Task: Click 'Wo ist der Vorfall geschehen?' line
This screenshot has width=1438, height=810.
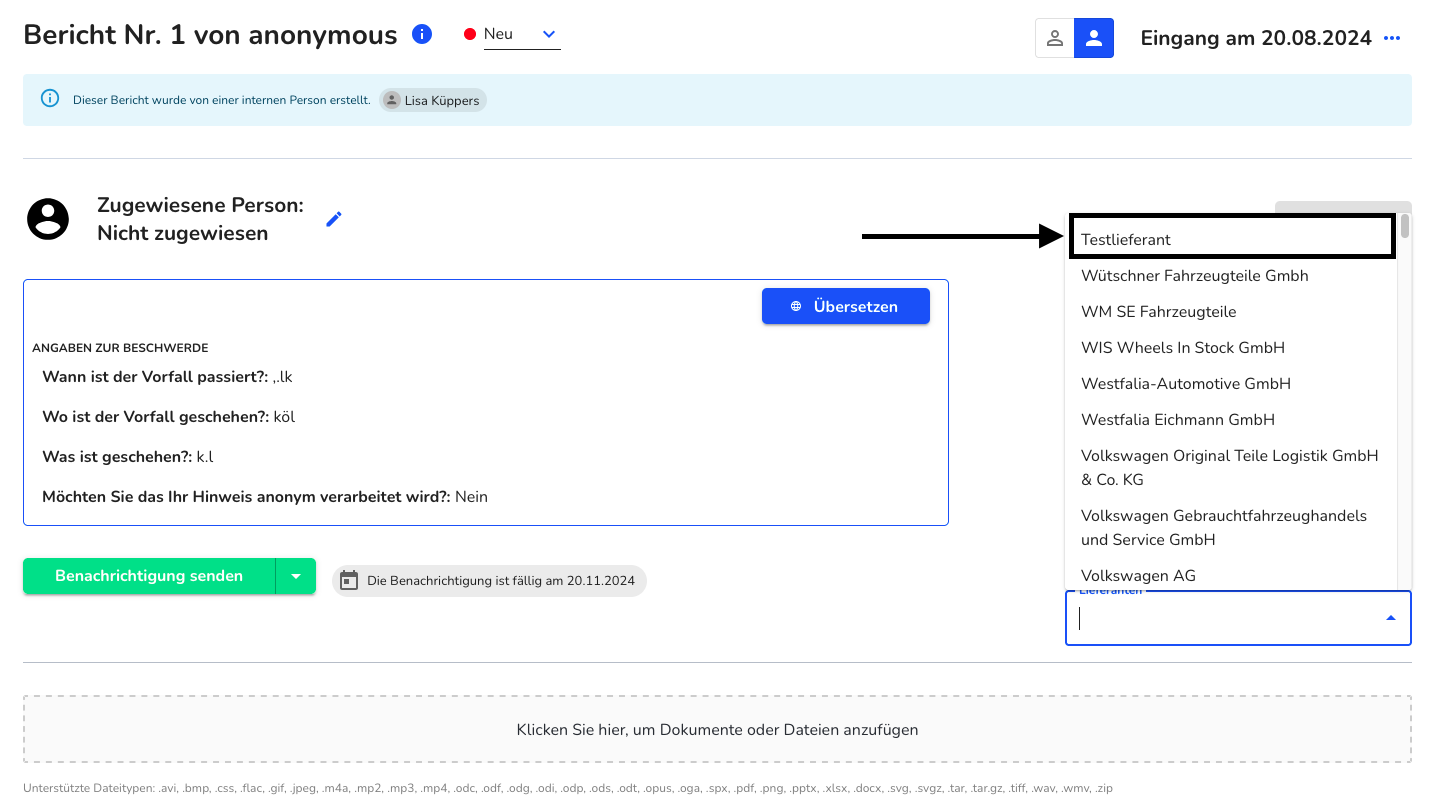Action: pyautogui.click(x=168, y=417)
